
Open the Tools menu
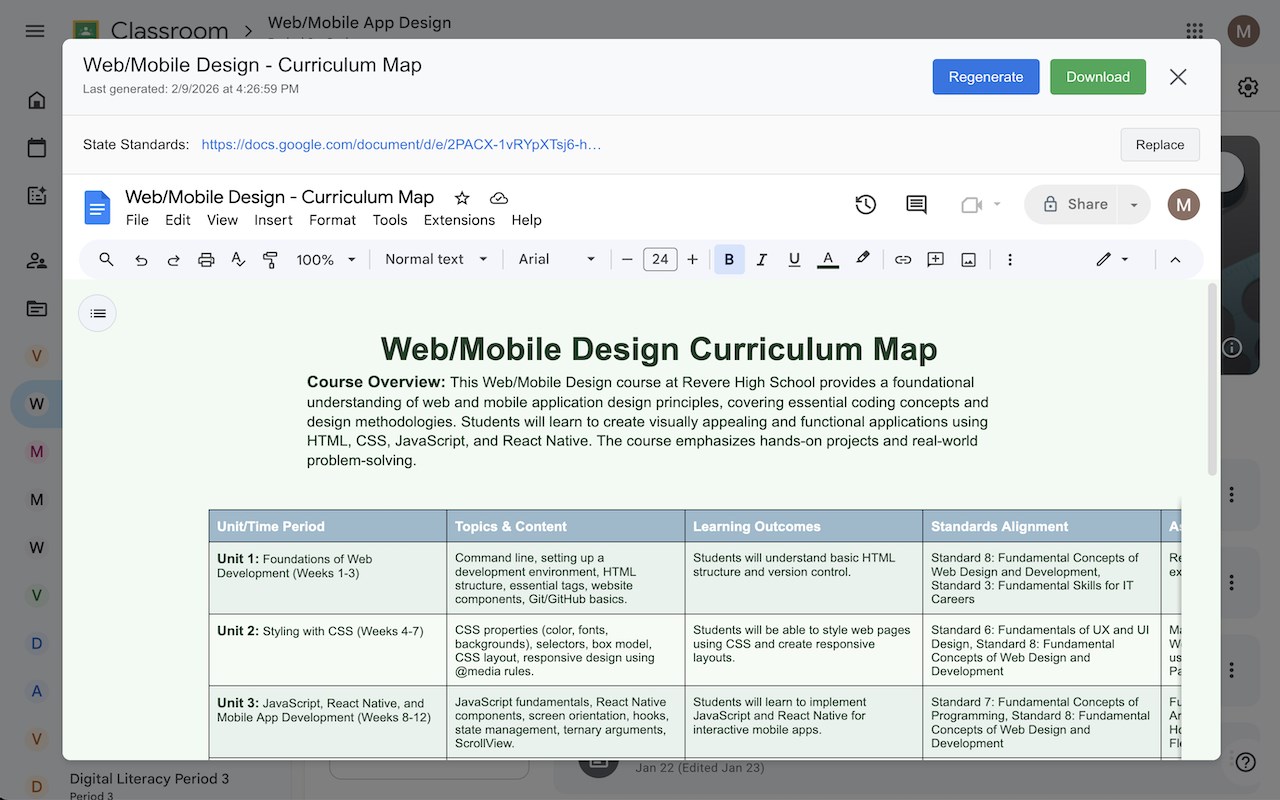pos(390,220)
